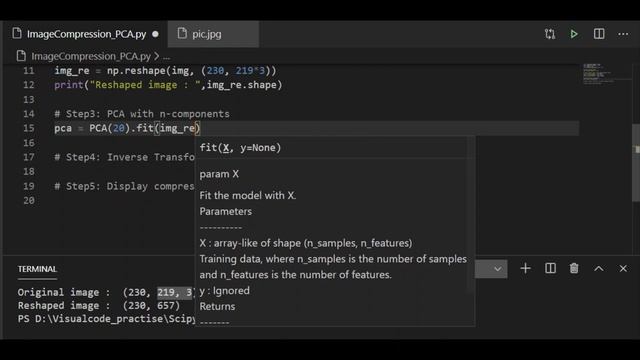Run the Python file with the play button
This screenshot has height=360, width=640.
pos(574,34)
